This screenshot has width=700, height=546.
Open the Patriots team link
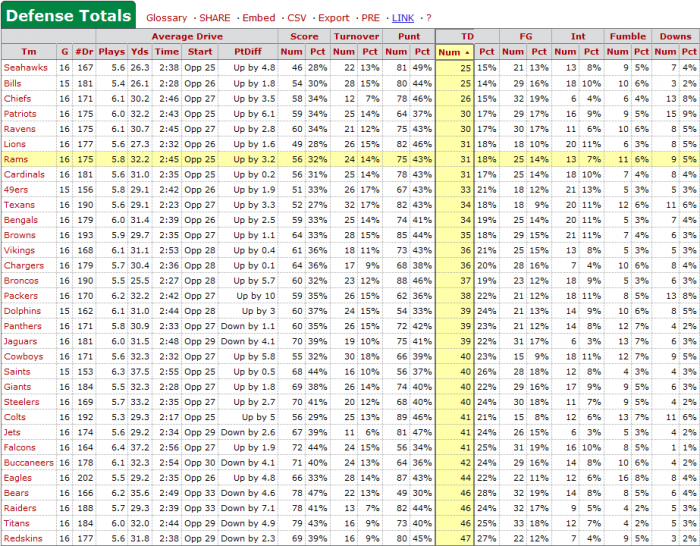(20, 113)
